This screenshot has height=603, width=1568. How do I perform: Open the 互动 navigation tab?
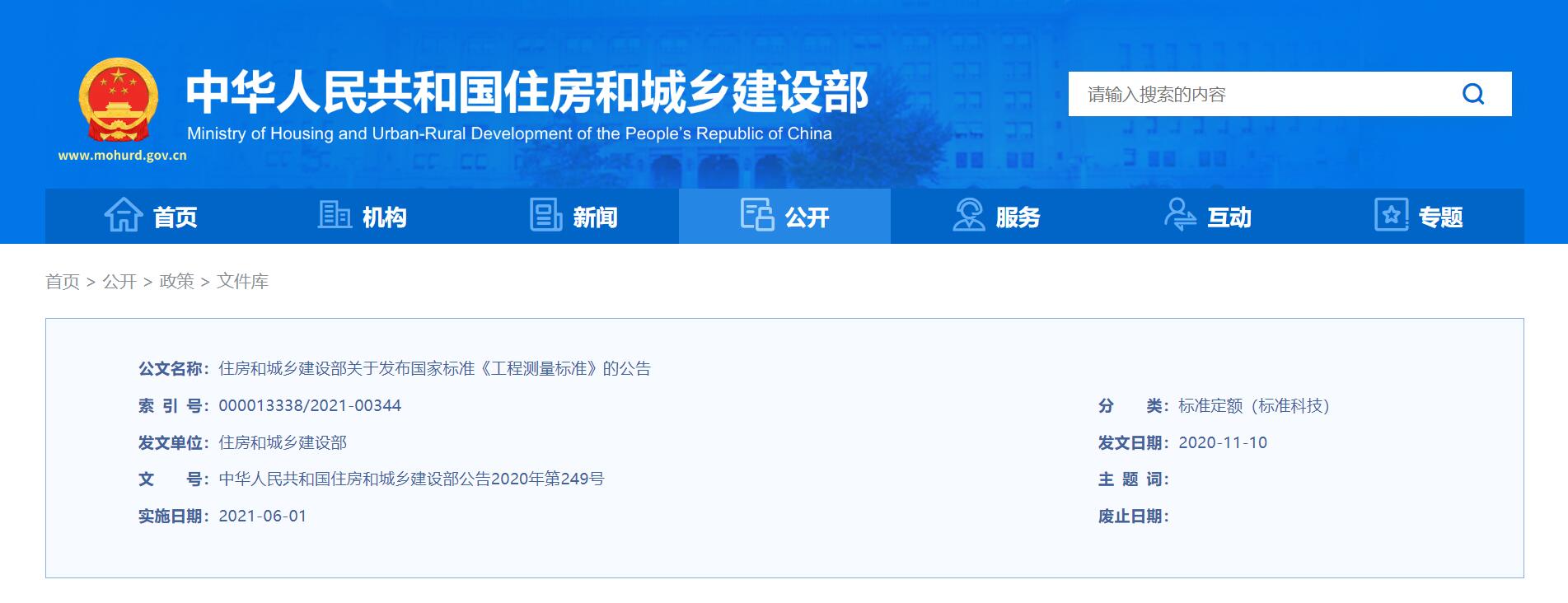point(1207,216)
